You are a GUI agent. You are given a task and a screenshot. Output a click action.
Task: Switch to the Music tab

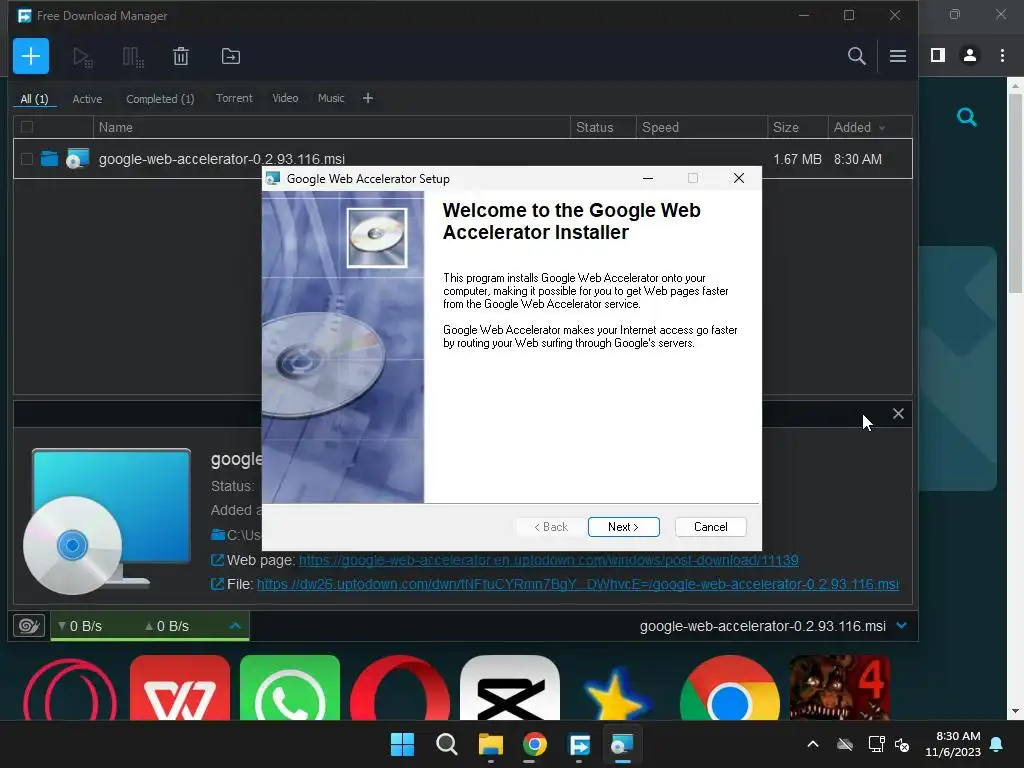click(x=331, y=98)
